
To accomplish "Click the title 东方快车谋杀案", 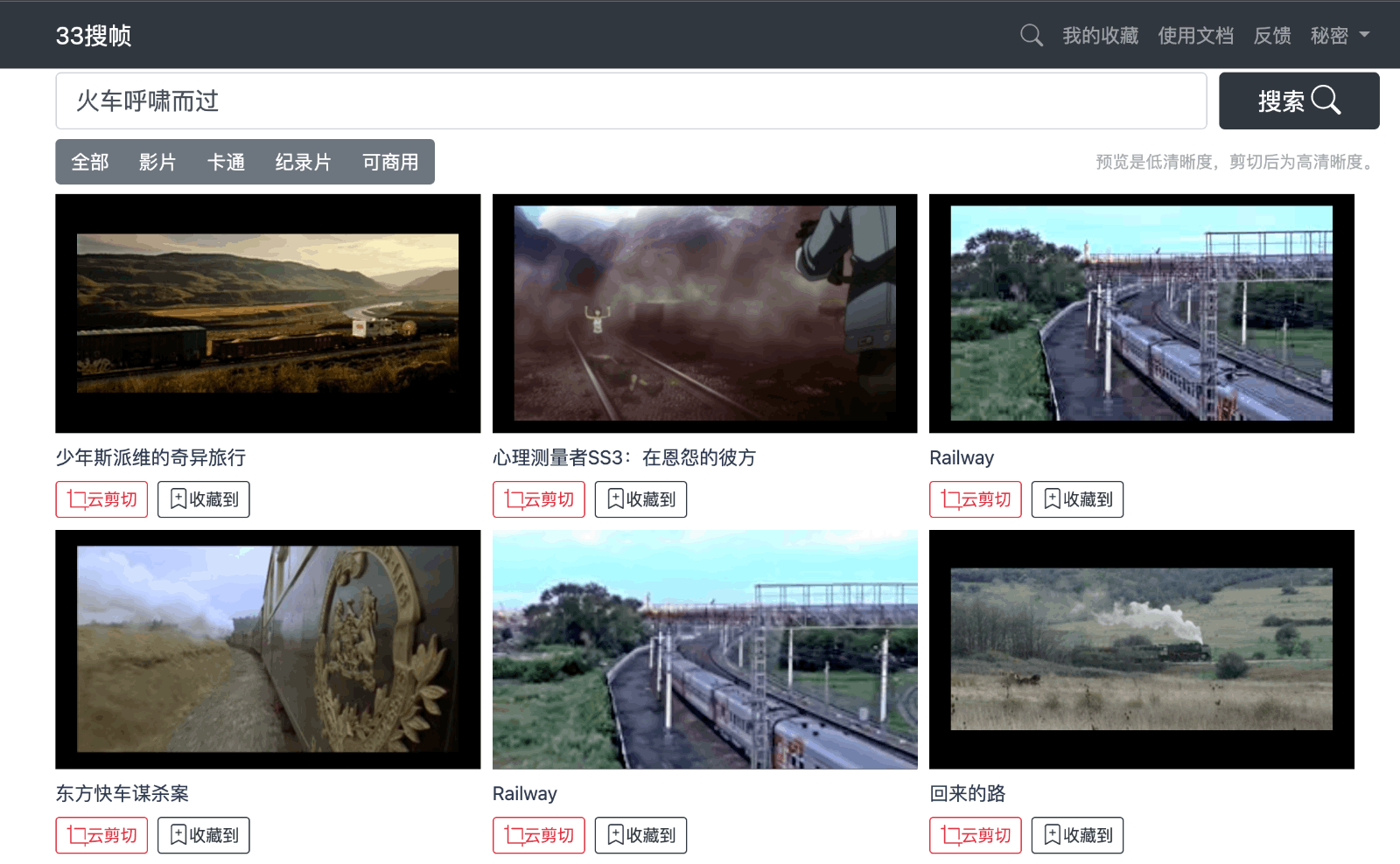I will tap(122, 793).
